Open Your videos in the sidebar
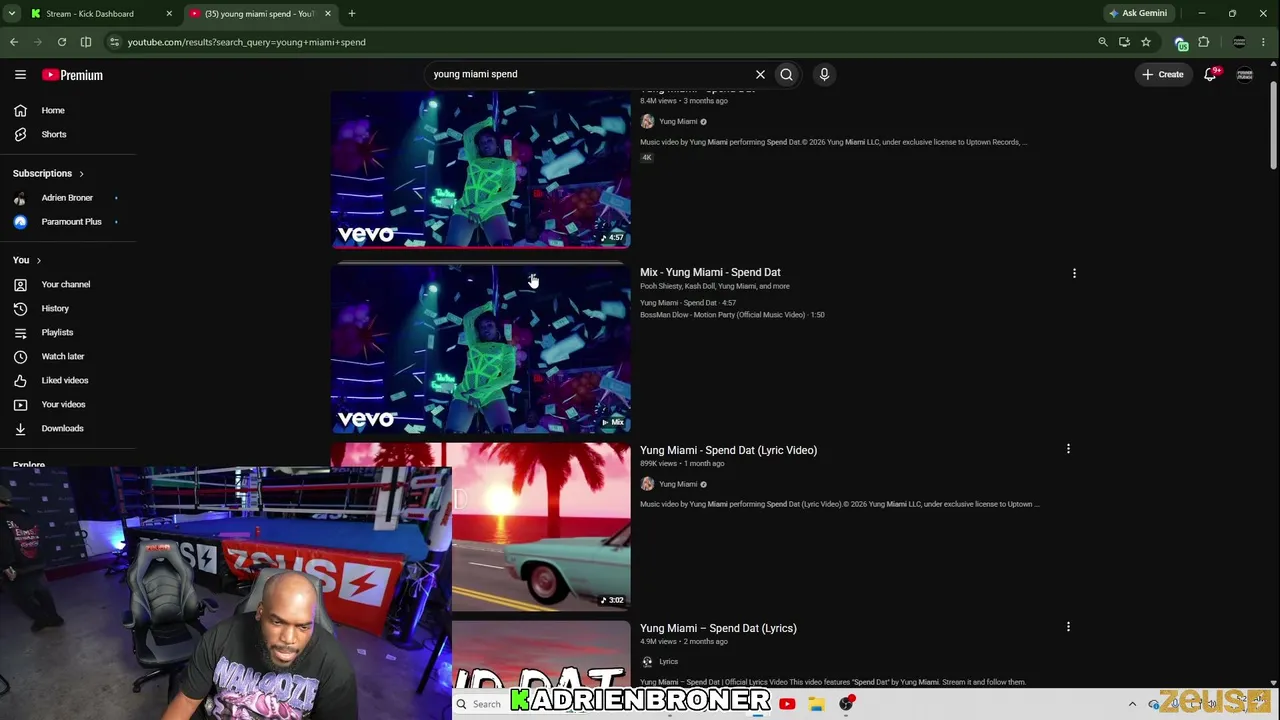The height and width of the screenshot is (720, 1280). tap(63, 404)
